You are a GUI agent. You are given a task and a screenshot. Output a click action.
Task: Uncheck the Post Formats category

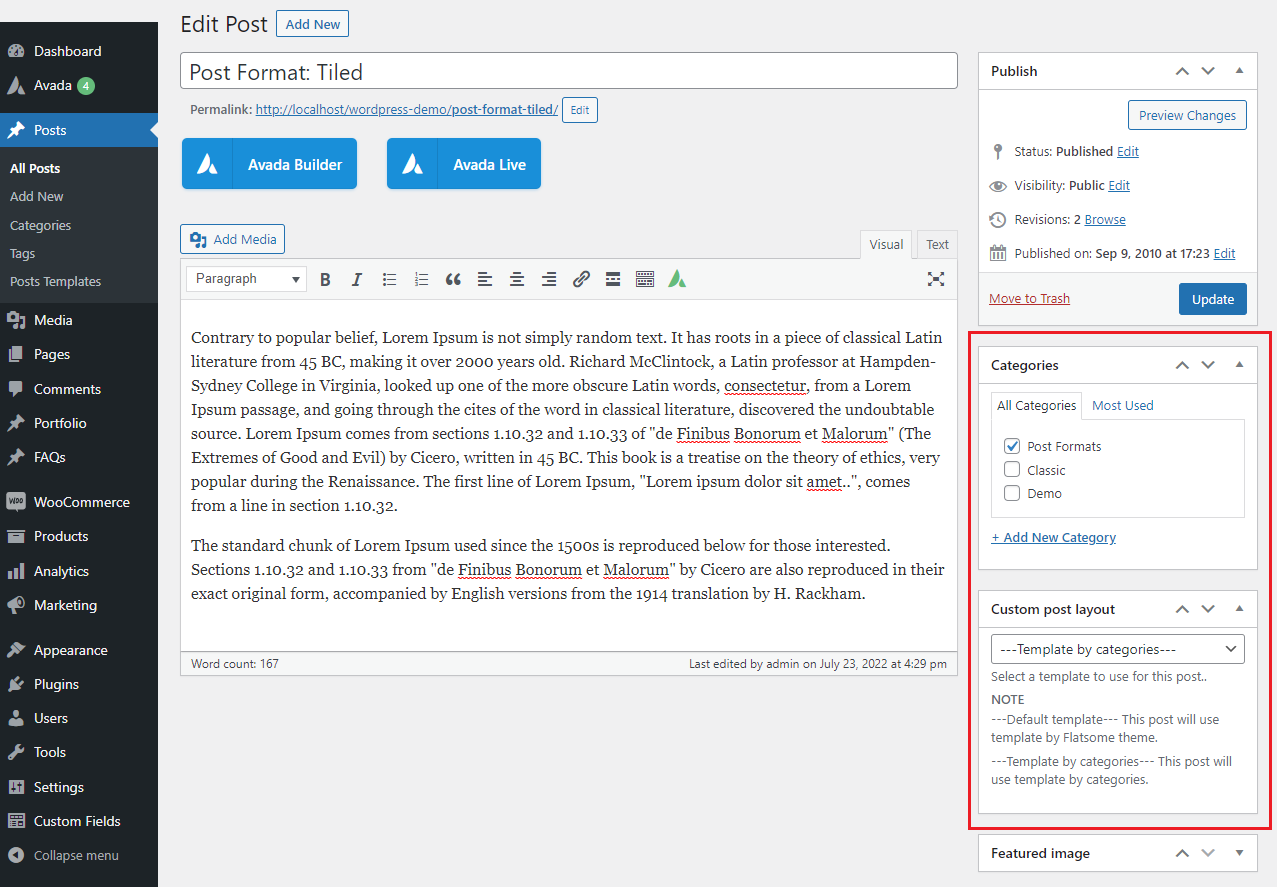pyautogui.click(x=1012, y=446)
